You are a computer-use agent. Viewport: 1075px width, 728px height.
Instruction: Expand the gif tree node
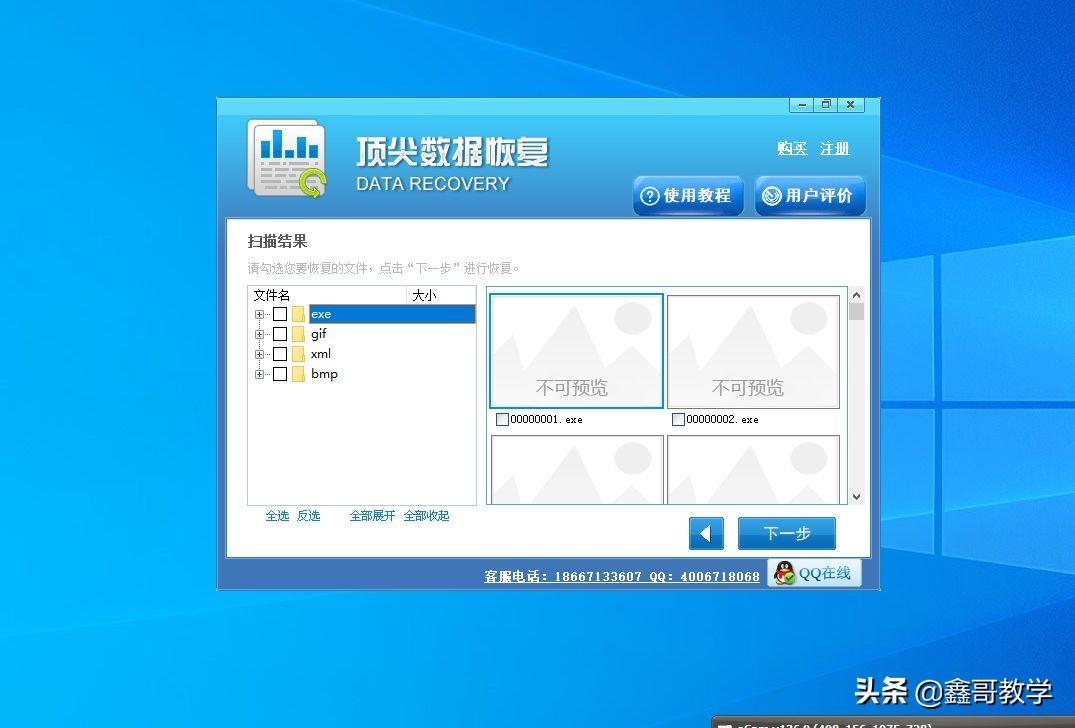259,335
